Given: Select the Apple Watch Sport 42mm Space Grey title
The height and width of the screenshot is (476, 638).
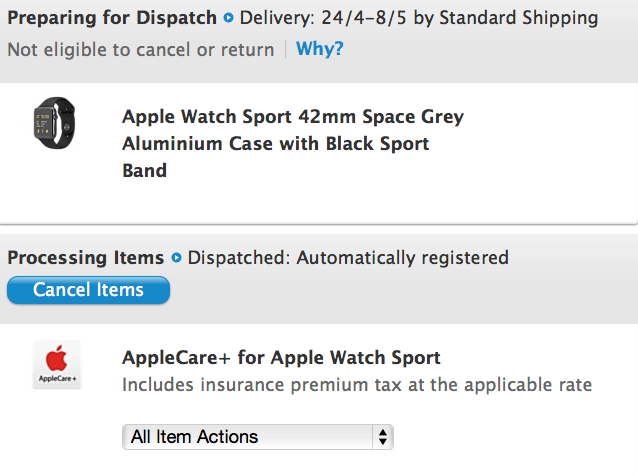Looking at the screenshot, I should (293, 144).
